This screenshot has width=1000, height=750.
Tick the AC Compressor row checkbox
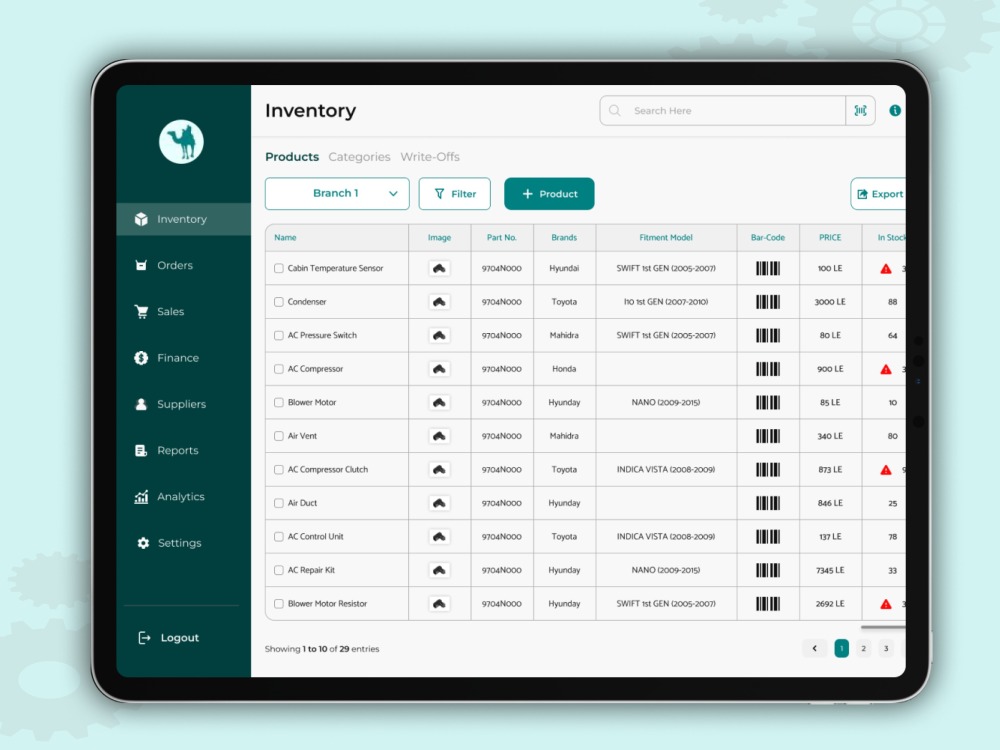(x=279, y=369)
